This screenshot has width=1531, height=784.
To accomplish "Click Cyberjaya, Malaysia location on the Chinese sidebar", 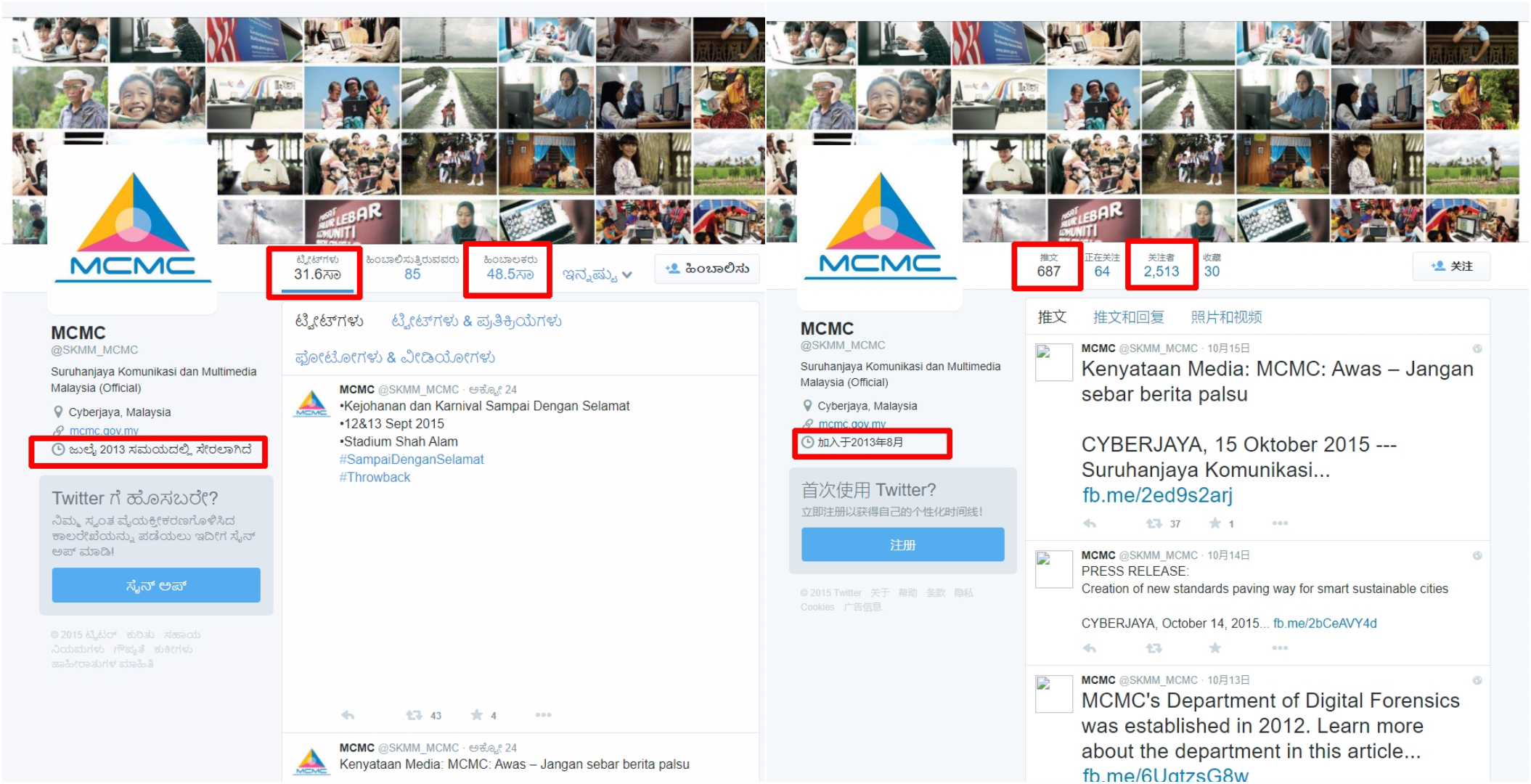I will [x=867, y=406].
